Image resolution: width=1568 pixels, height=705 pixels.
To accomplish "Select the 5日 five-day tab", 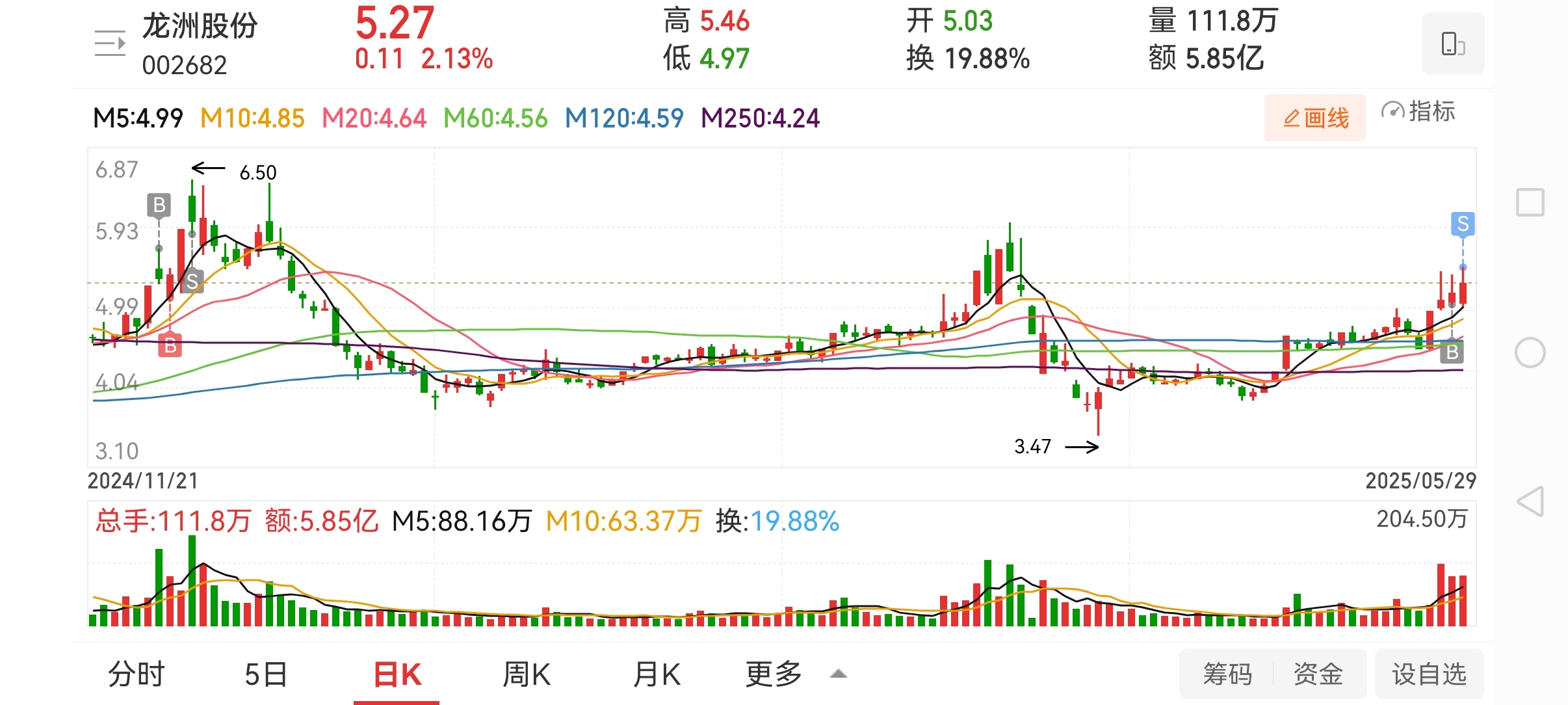I will tap(266, 674).
